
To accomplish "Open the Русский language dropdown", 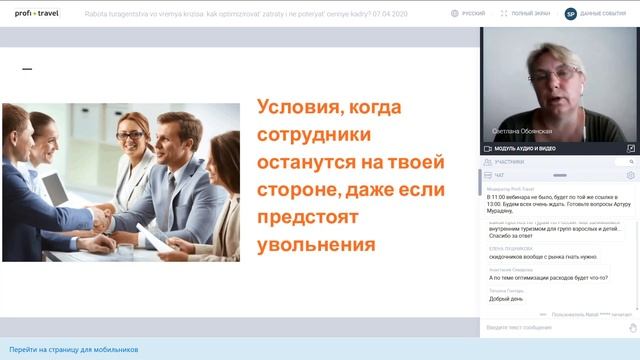I will 473,13.
